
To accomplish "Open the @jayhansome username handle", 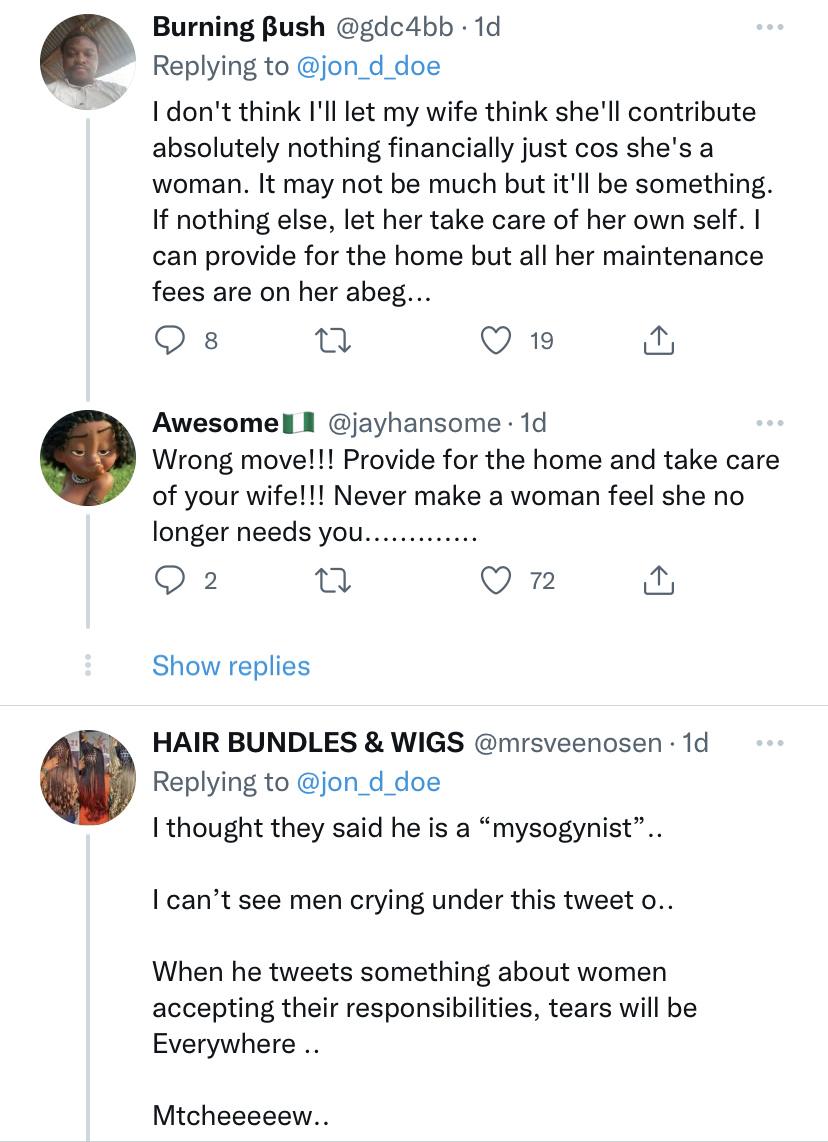I will pos(413,424).
